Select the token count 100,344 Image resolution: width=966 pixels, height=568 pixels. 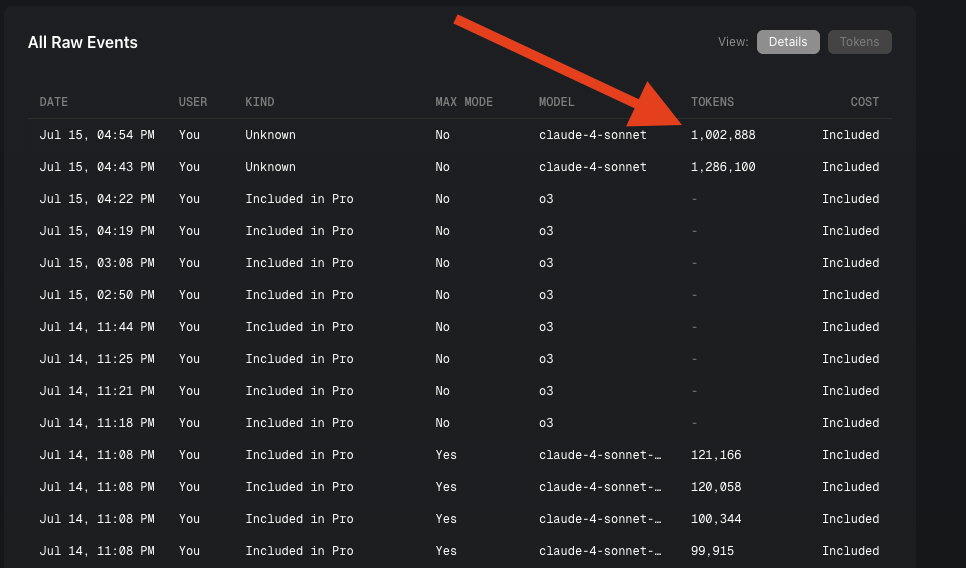coord(716,519)
